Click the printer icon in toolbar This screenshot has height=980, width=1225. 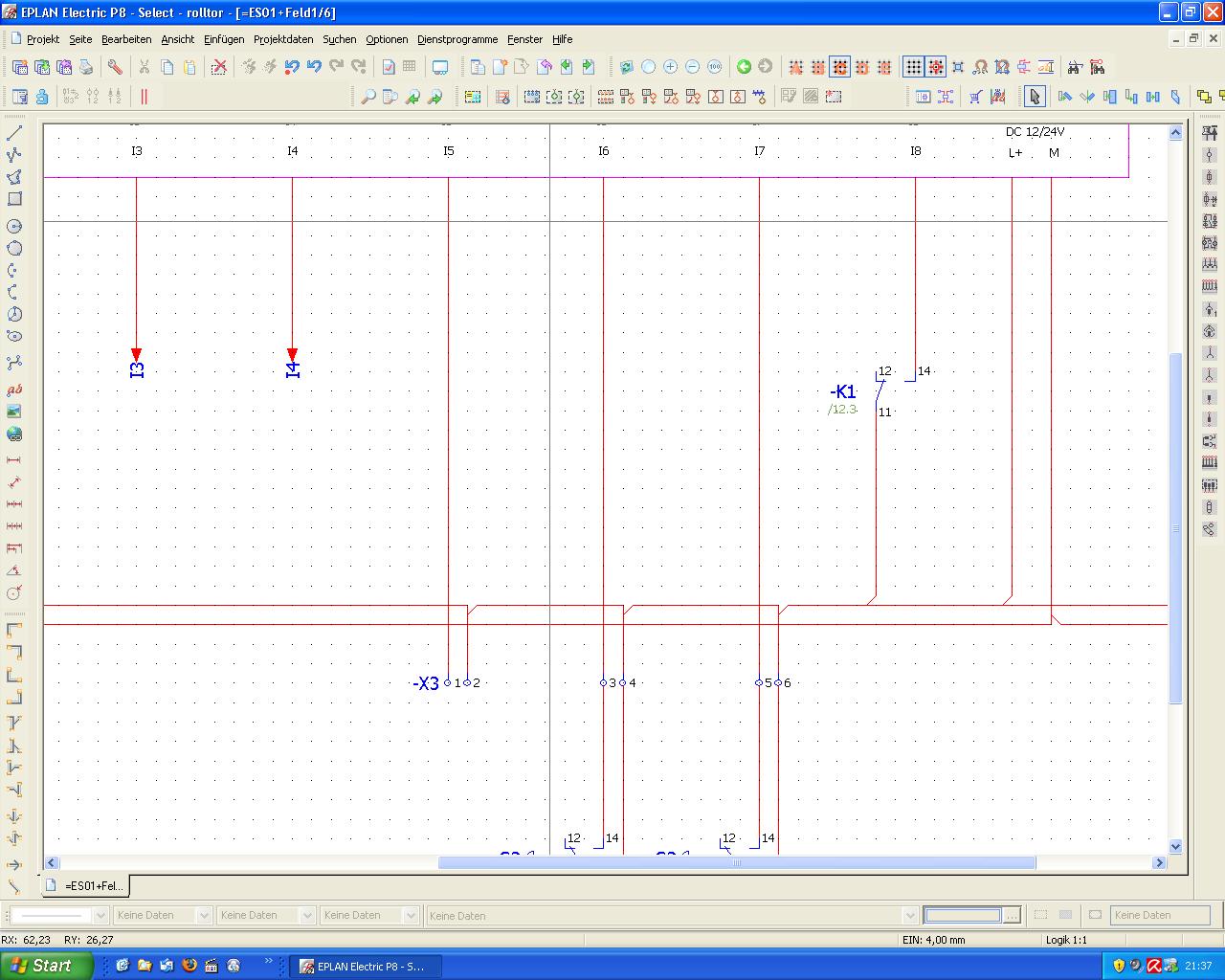tap(86, 67)
